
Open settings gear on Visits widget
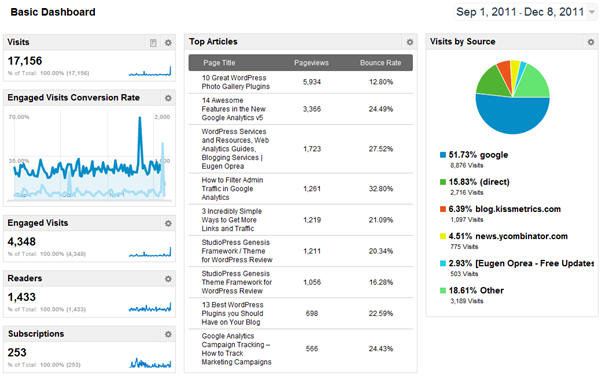click(168, 43)
